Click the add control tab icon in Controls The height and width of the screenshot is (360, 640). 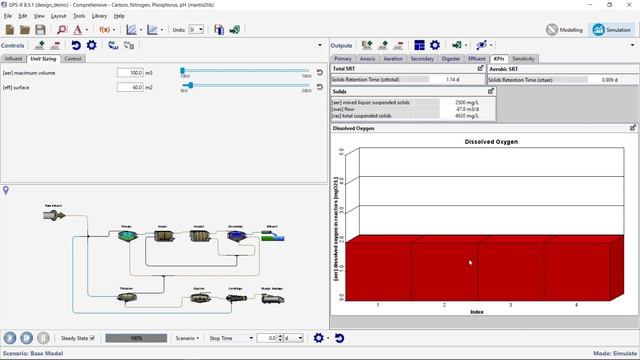coord(40,45)
